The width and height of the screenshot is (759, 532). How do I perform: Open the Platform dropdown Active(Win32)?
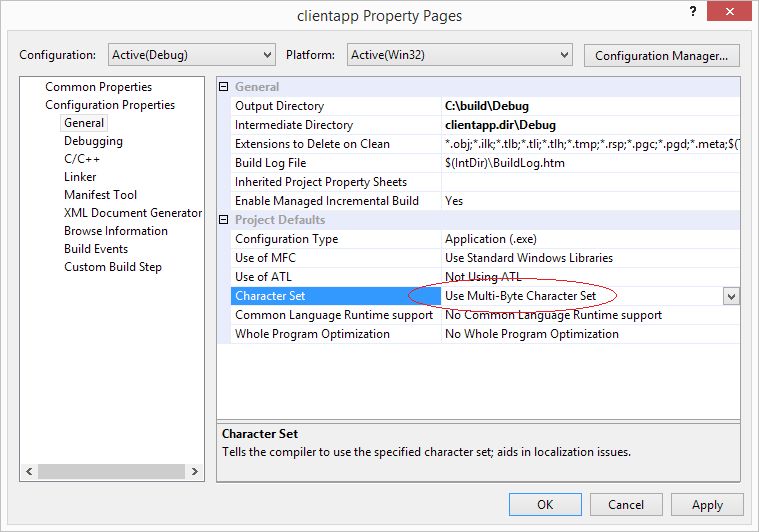point(459,55)
